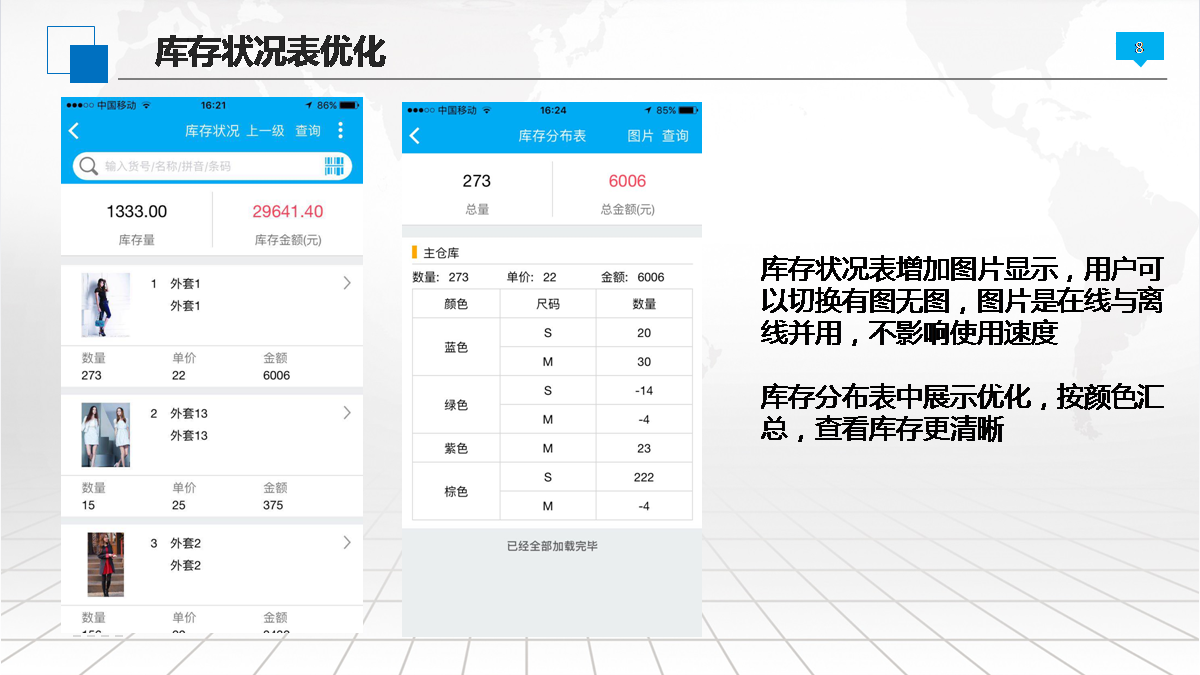Tap the orange marker beside 主仓库

click(415, 253)
